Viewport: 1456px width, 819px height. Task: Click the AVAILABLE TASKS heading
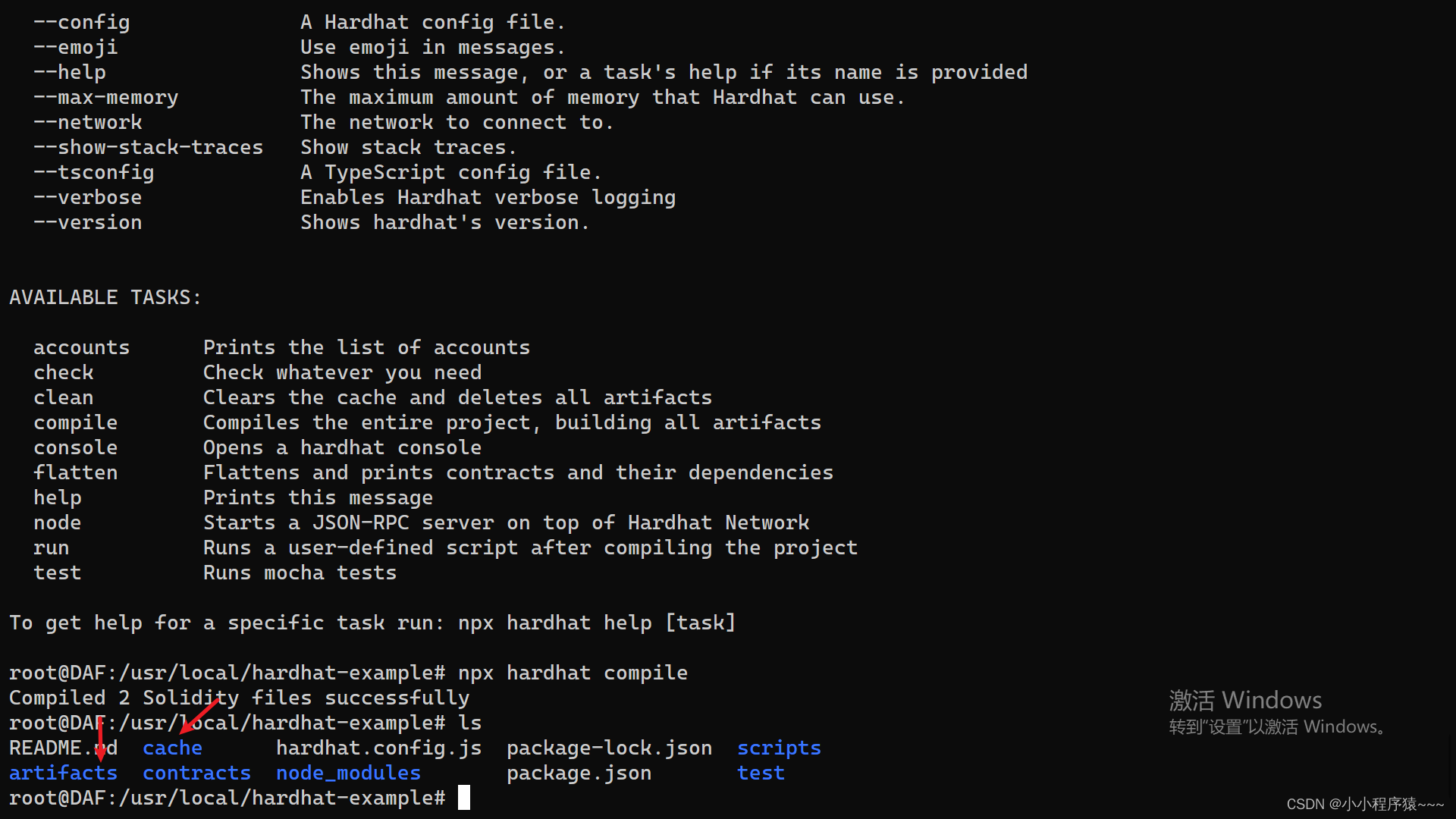coord(105,297)
